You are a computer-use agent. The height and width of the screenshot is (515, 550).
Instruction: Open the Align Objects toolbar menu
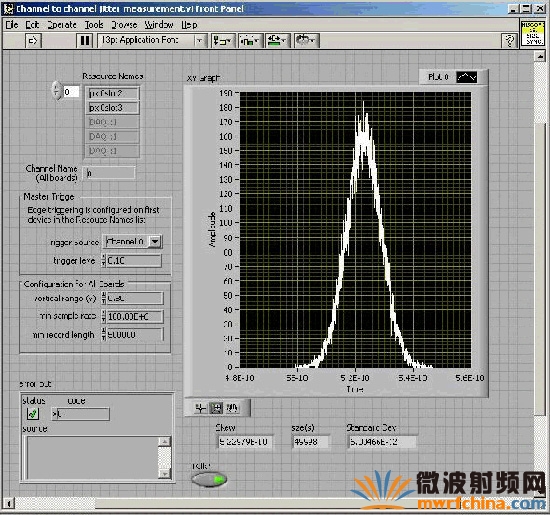(223, 41)
